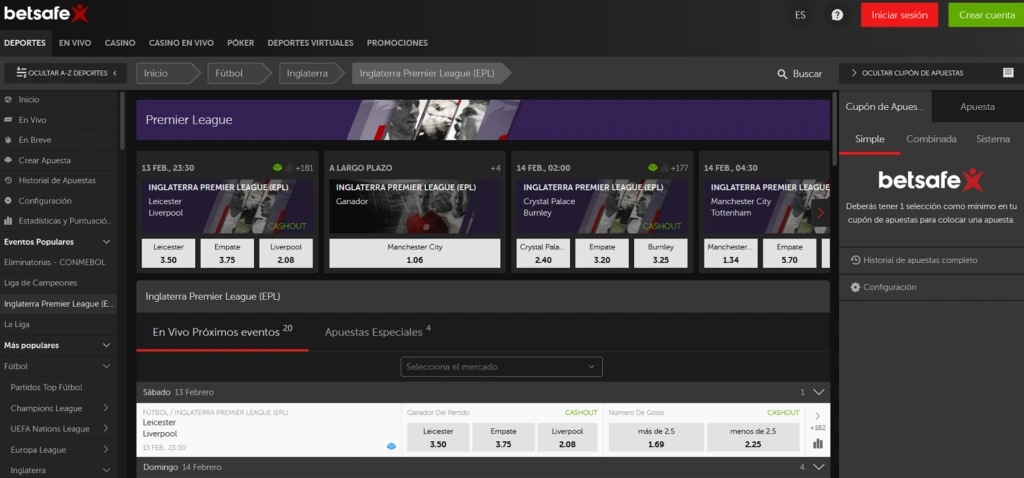1024x478 pixels.
Task: Collapse the Fútbol sidebar group
Action: (x=106, y=366)
